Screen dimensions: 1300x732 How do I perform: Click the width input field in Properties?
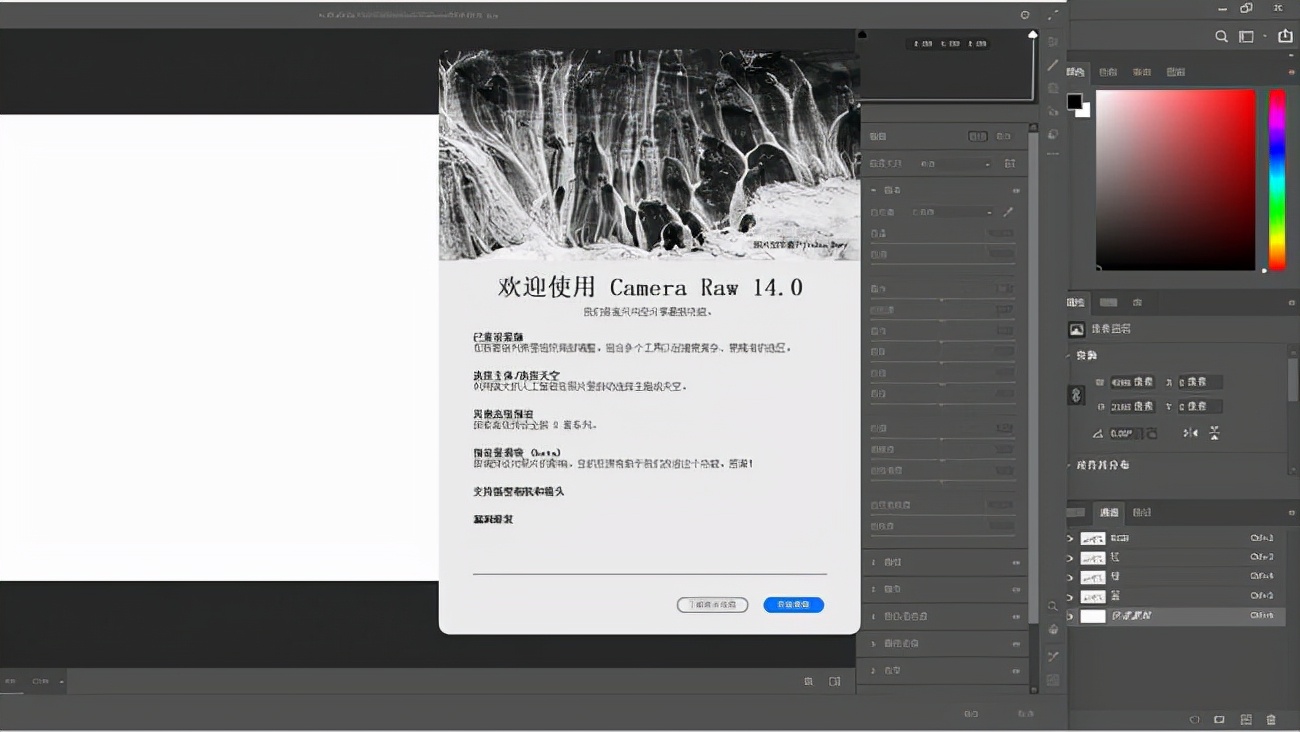pos(1132,382)
